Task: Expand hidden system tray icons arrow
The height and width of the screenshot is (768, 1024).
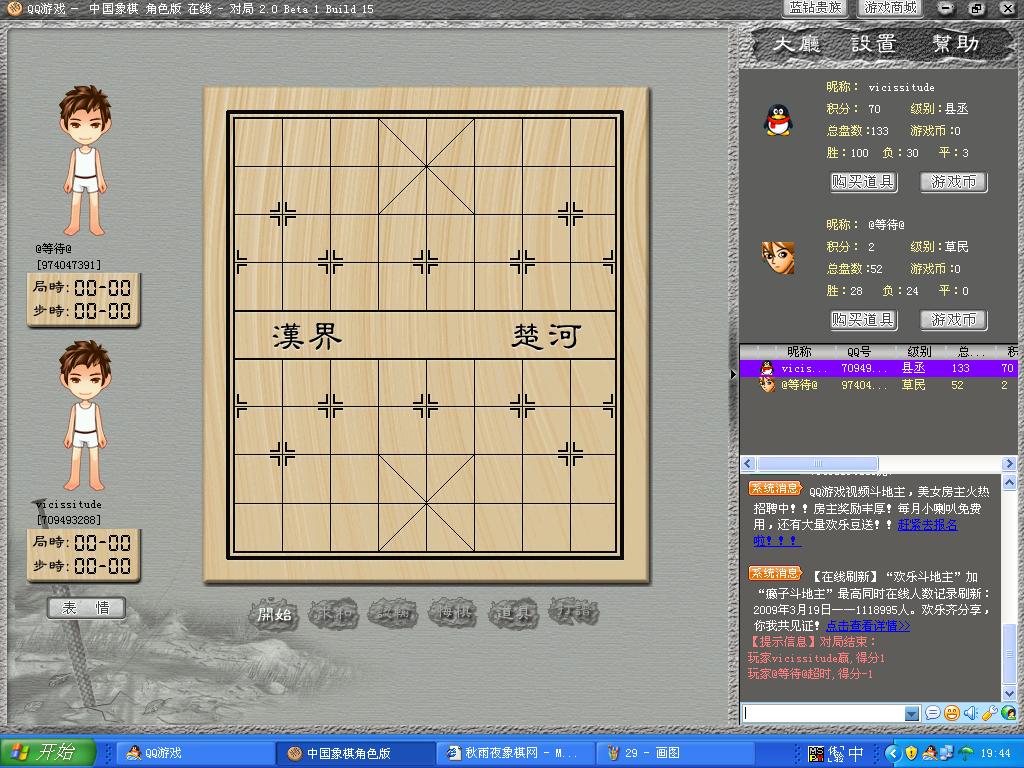Action: coord(893,753)
